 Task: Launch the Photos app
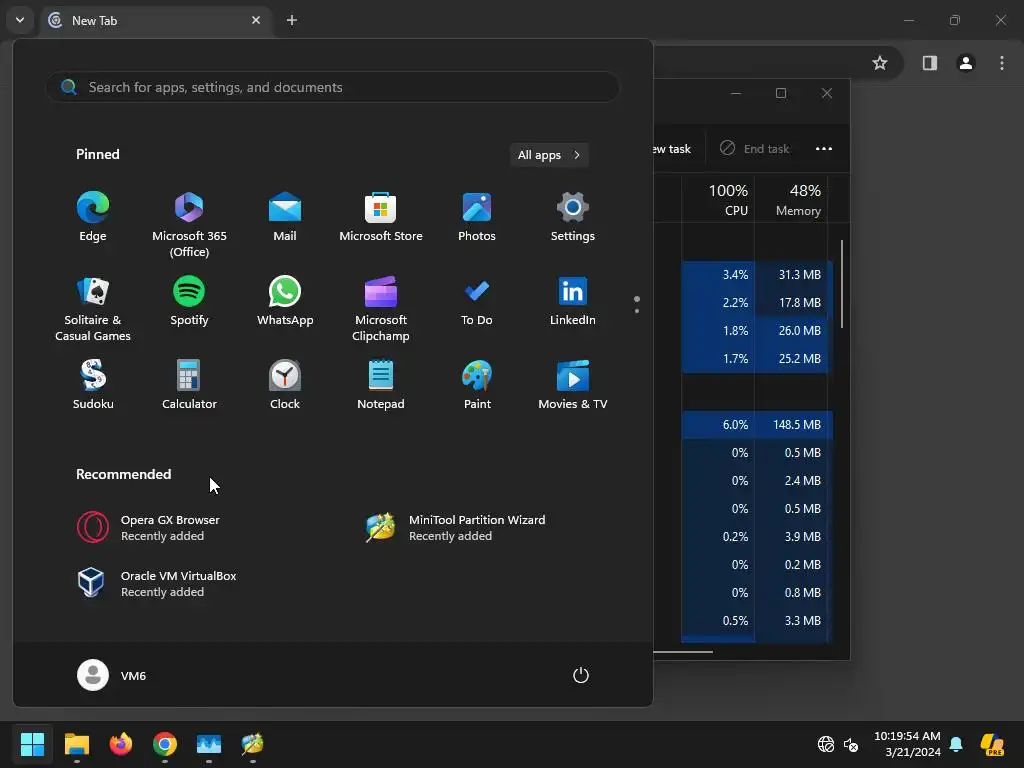click(477, 217)
